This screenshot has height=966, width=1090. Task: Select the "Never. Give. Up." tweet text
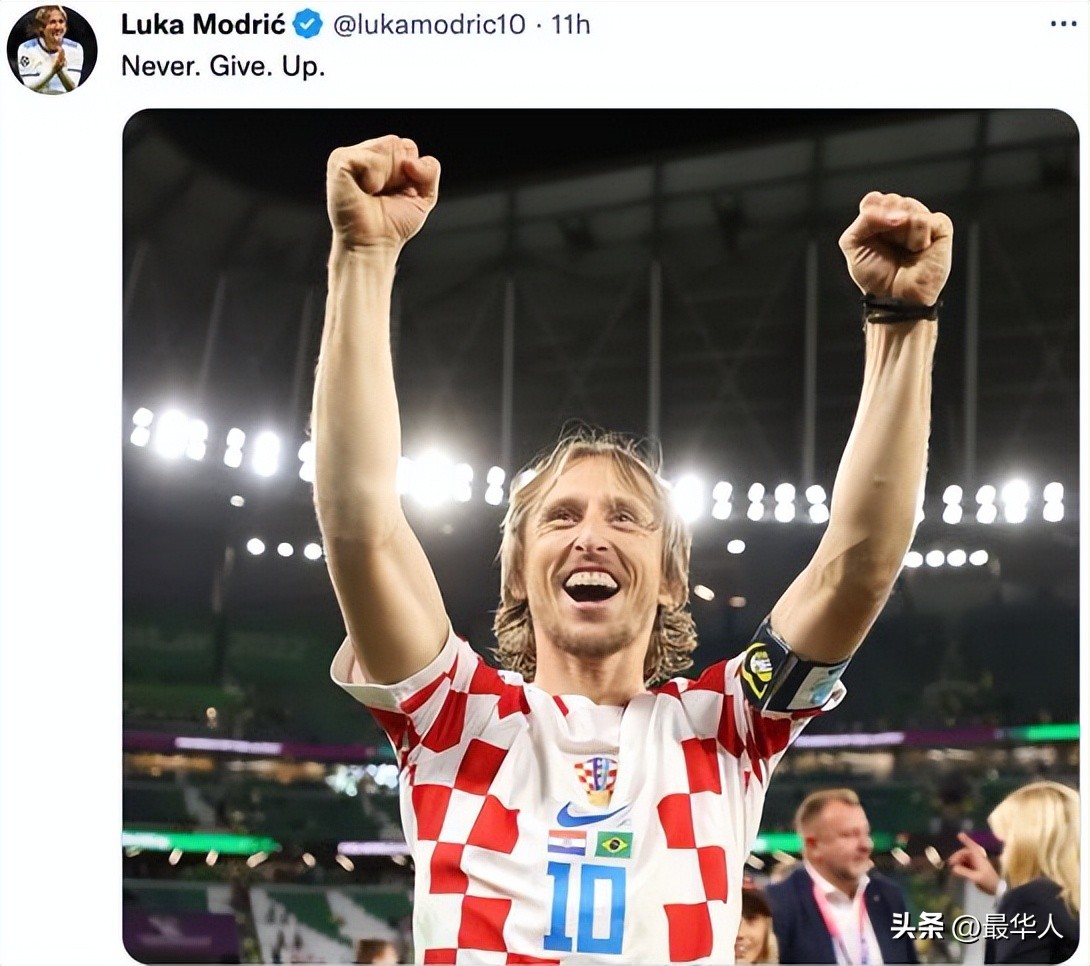pyautogui.click(x=223, y=66)
